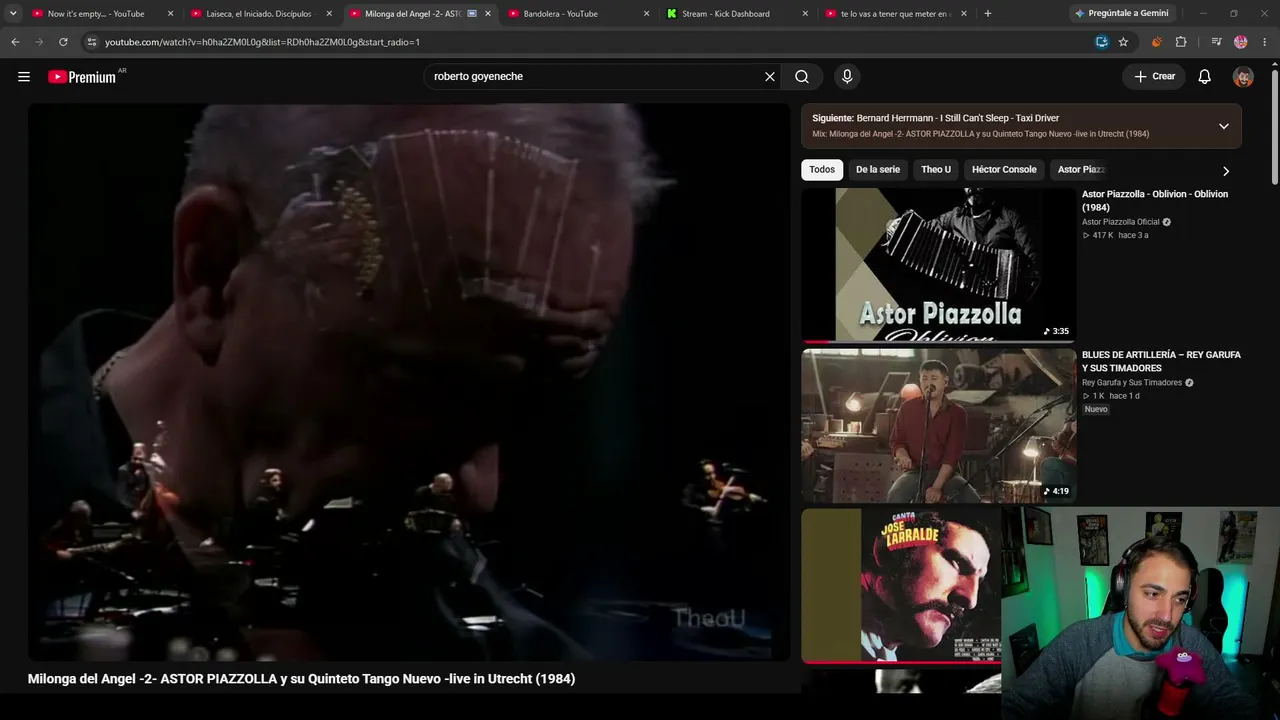Start voice search with the microphone

pyautogui.click(x=847, y=77)
